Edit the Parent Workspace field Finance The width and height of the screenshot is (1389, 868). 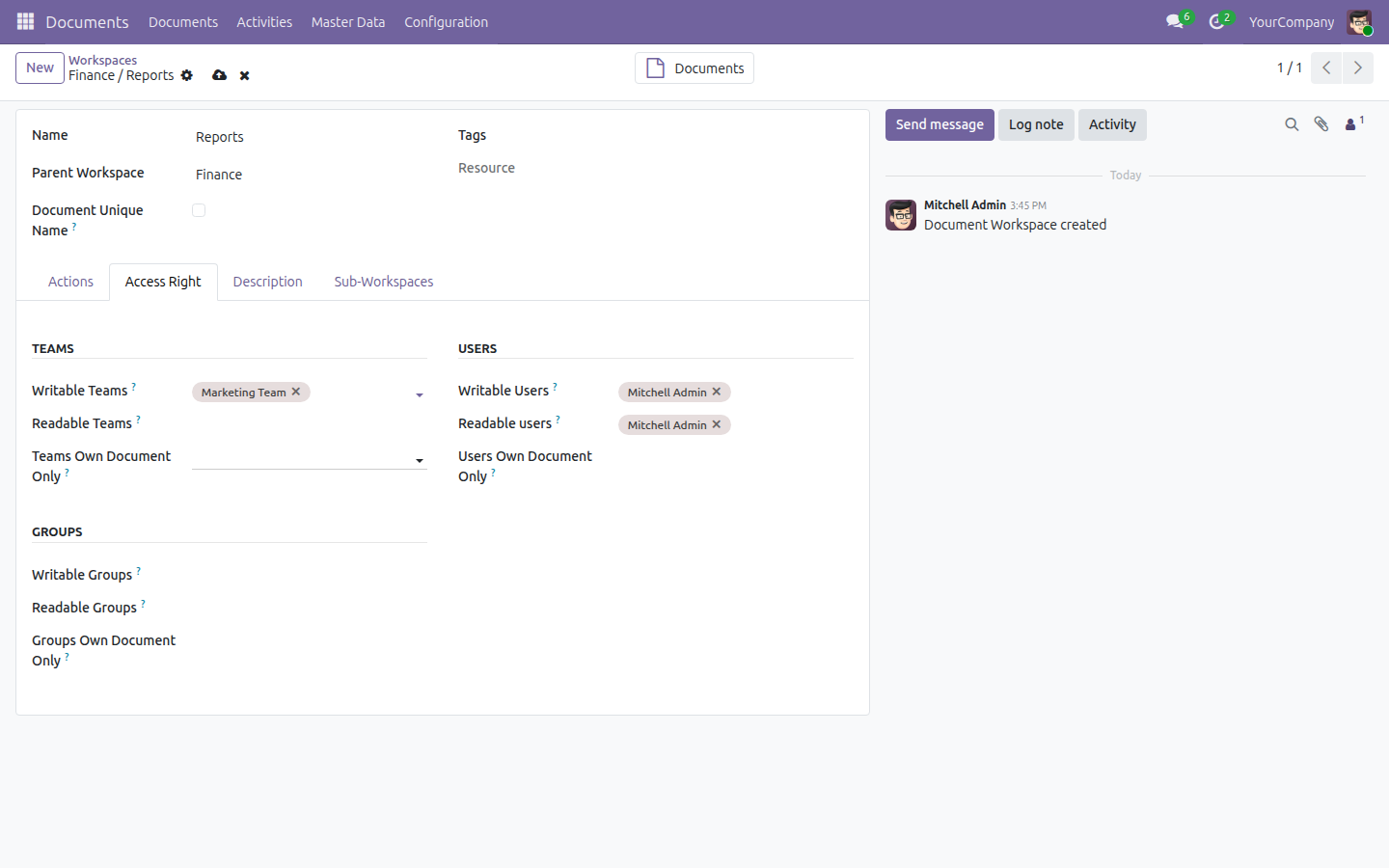tap(309, 175)
